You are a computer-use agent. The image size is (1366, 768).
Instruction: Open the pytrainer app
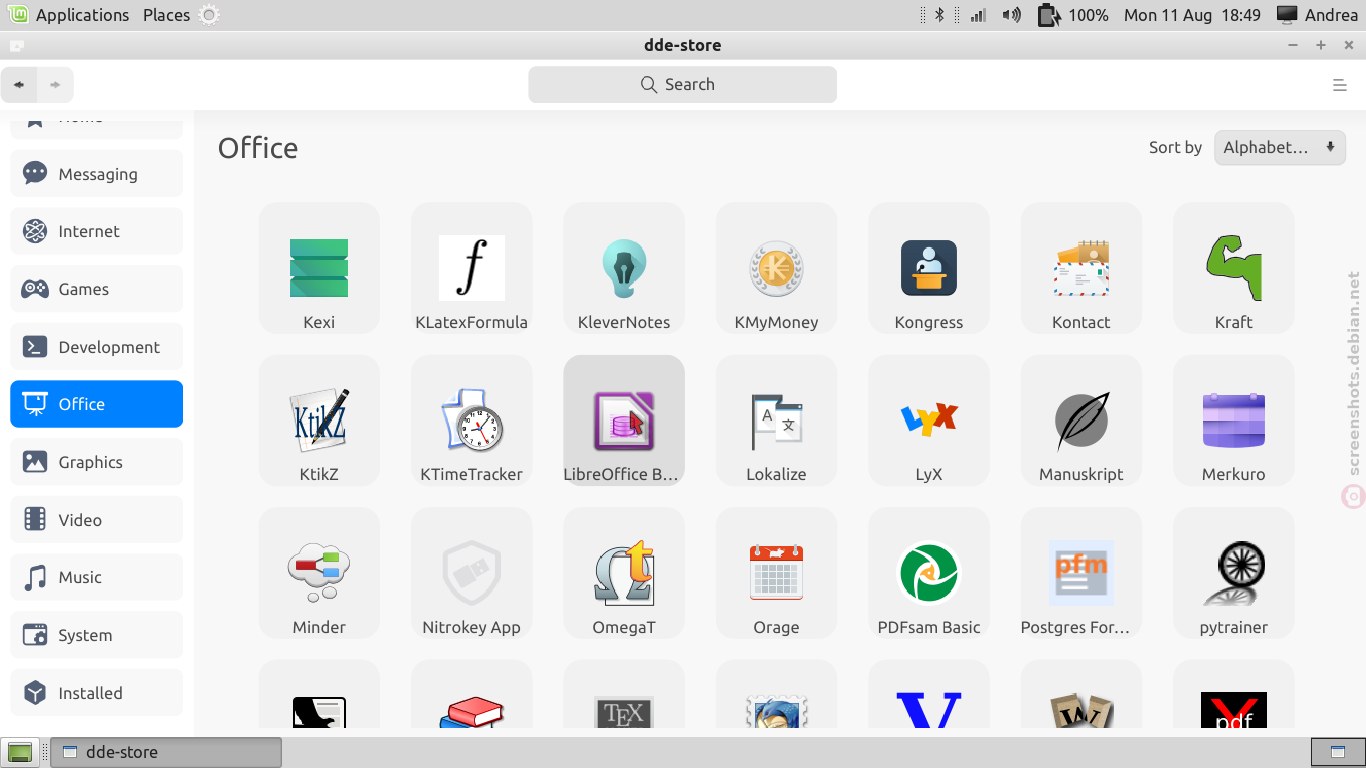pos(1233,573)
